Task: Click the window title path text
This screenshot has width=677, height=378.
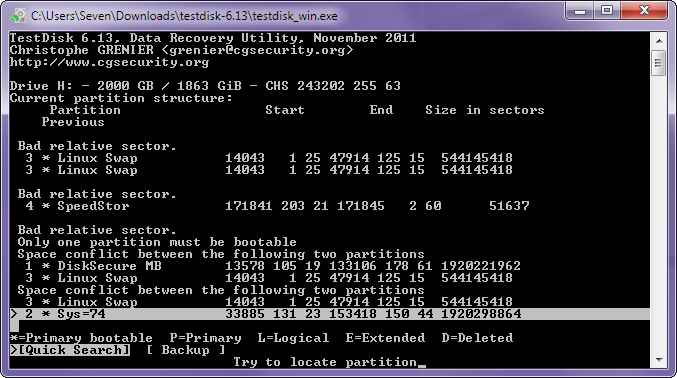Action: click(x=184, y=16)
